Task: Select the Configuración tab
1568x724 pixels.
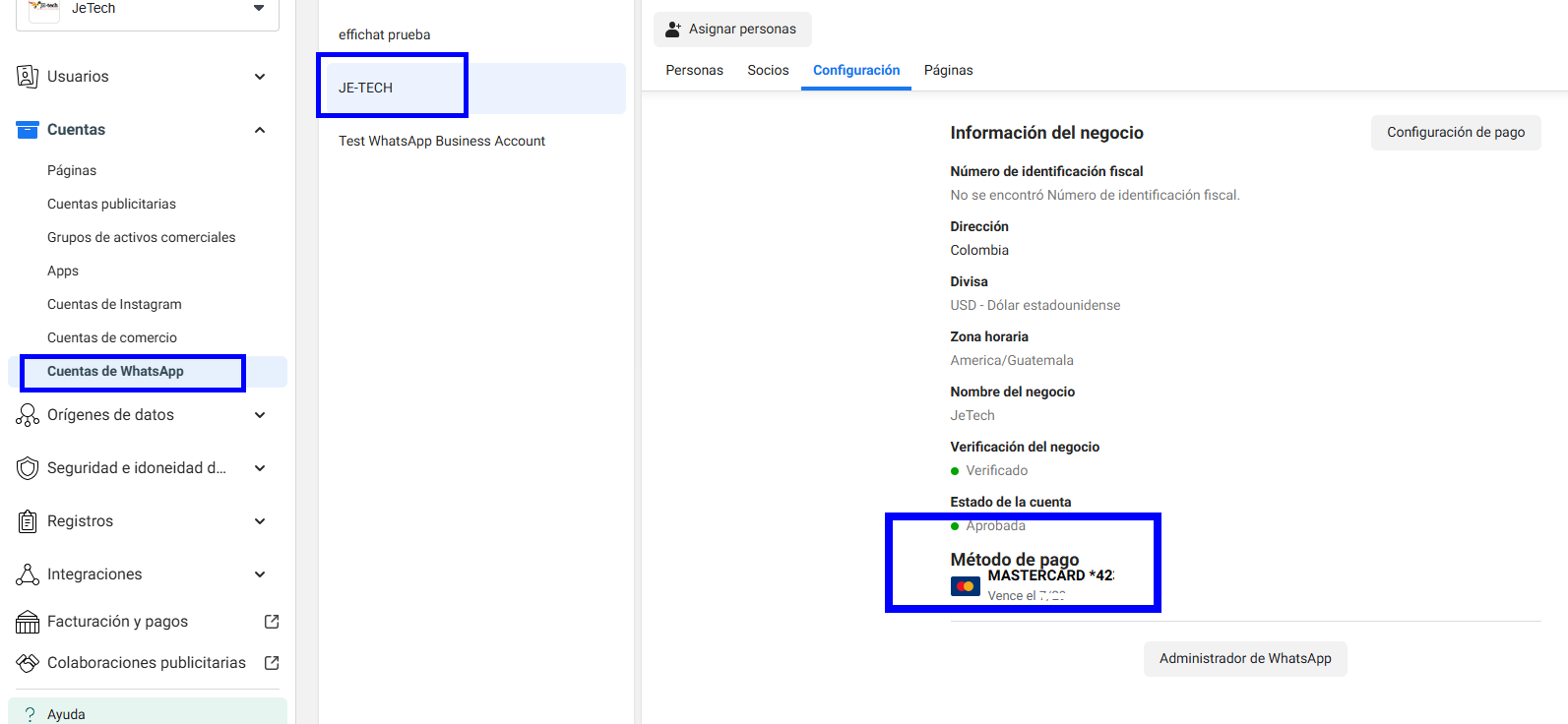Action: [856, 70]
